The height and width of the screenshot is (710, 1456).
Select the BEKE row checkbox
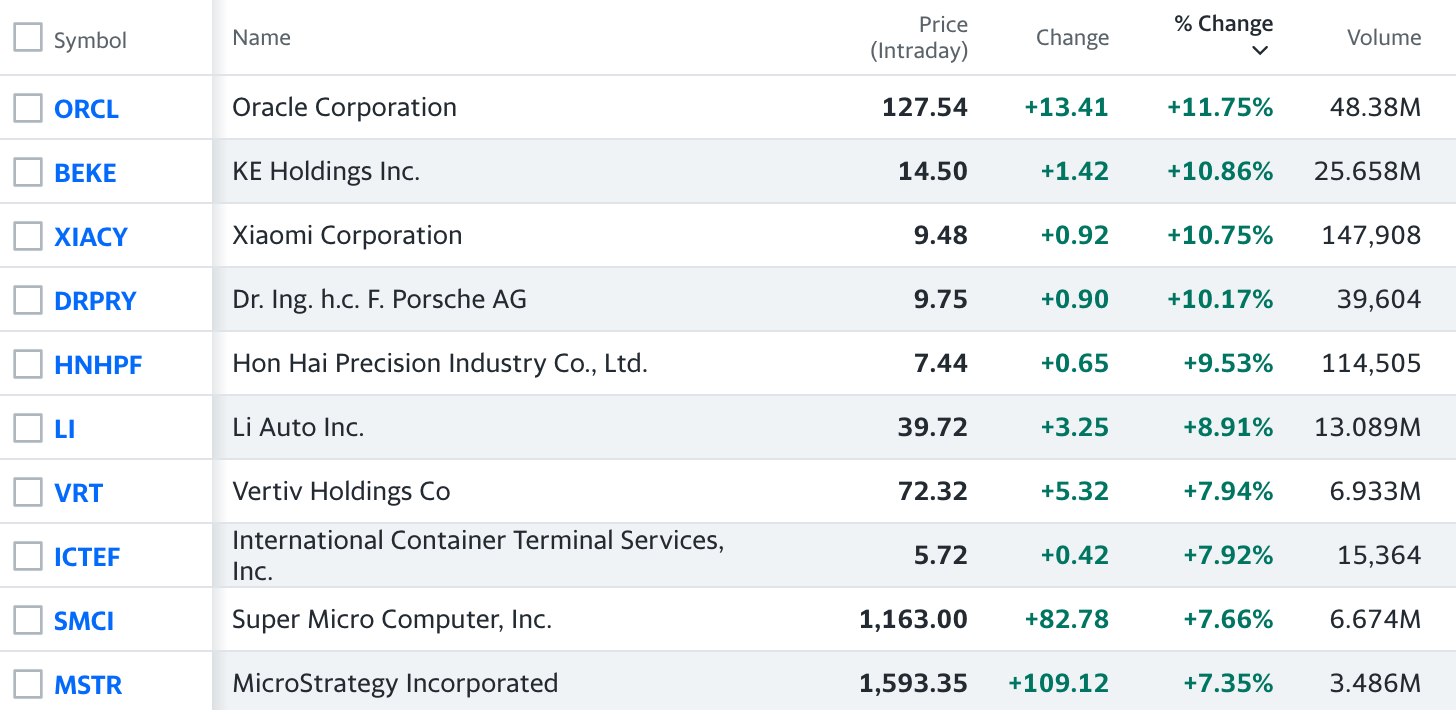tap(28, 172)
